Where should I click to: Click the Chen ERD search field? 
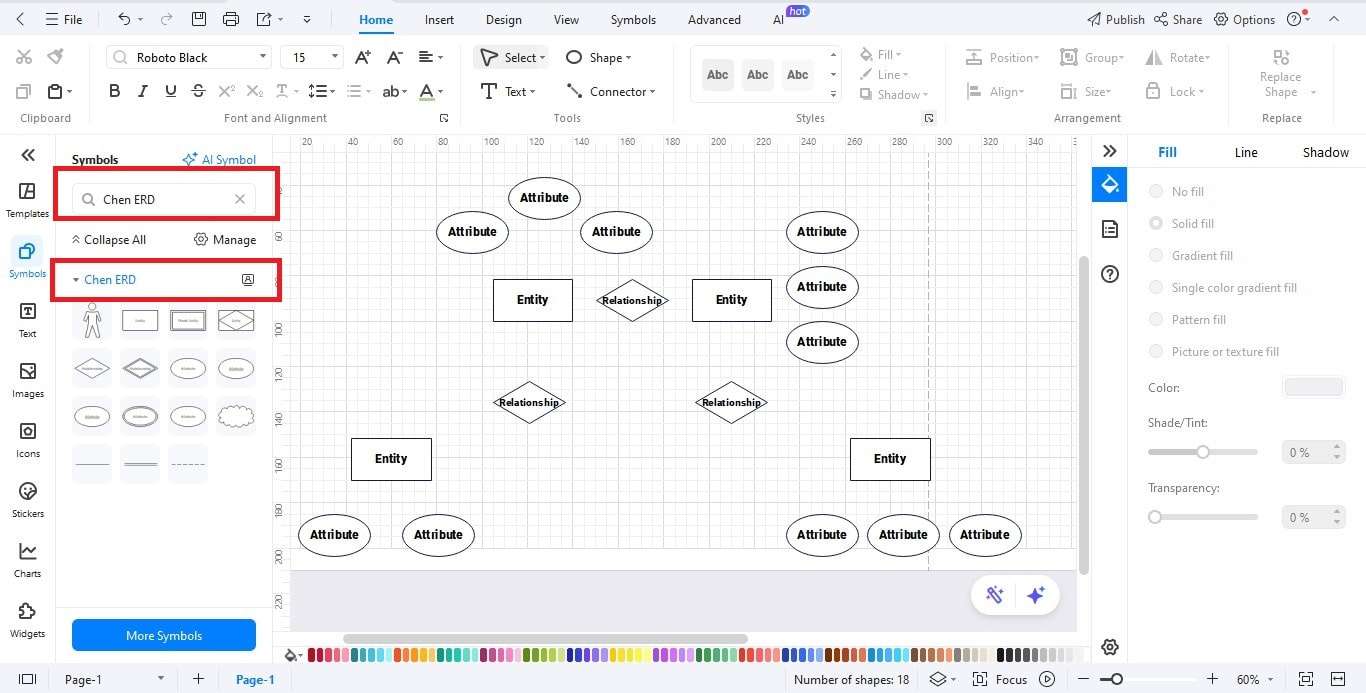[x=164, y=199]
